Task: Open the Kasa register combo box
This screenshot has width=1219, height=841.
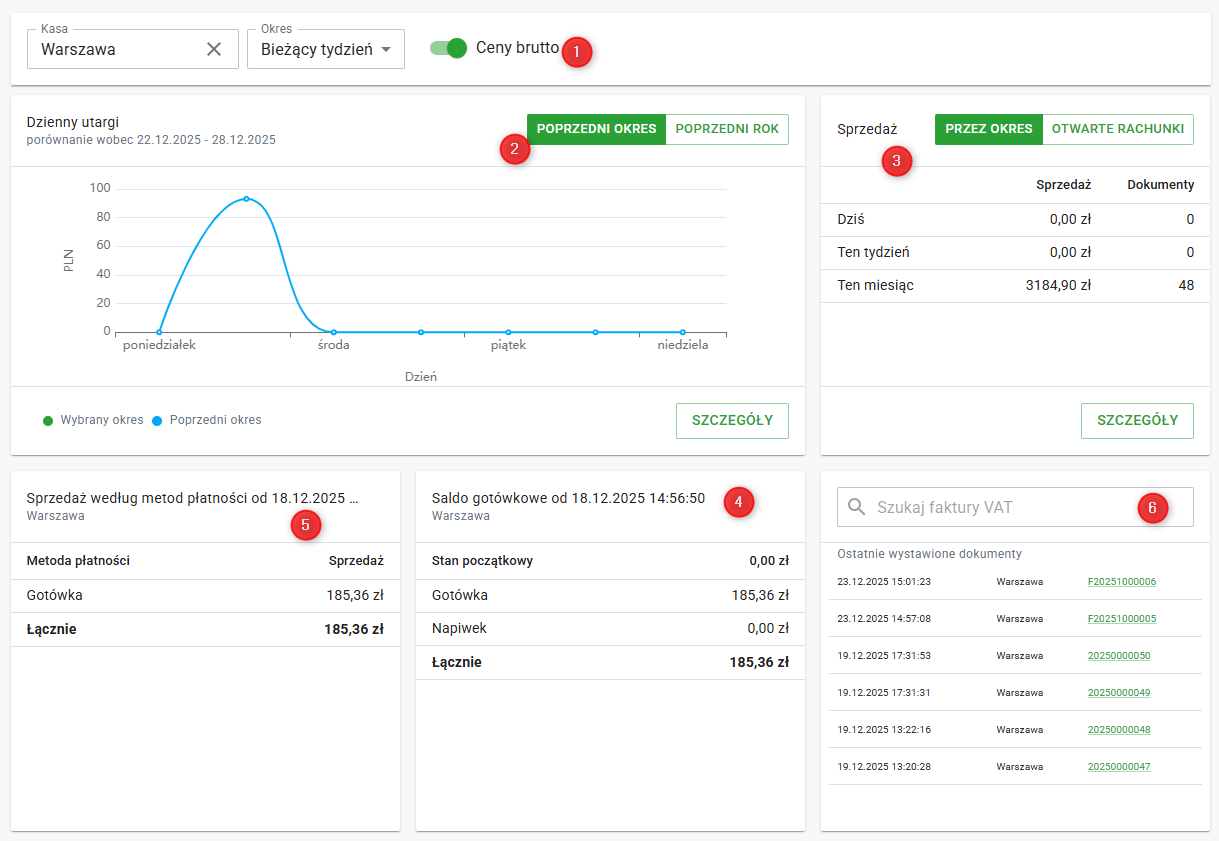Action: (x=118, y=49)
